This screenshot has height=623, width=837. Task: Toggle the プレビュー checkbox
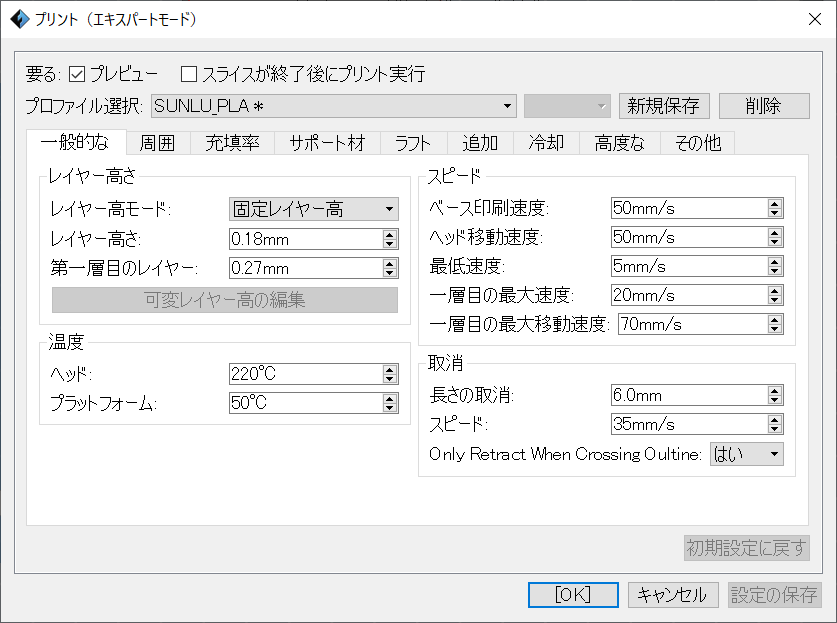(x=77, y=74)
